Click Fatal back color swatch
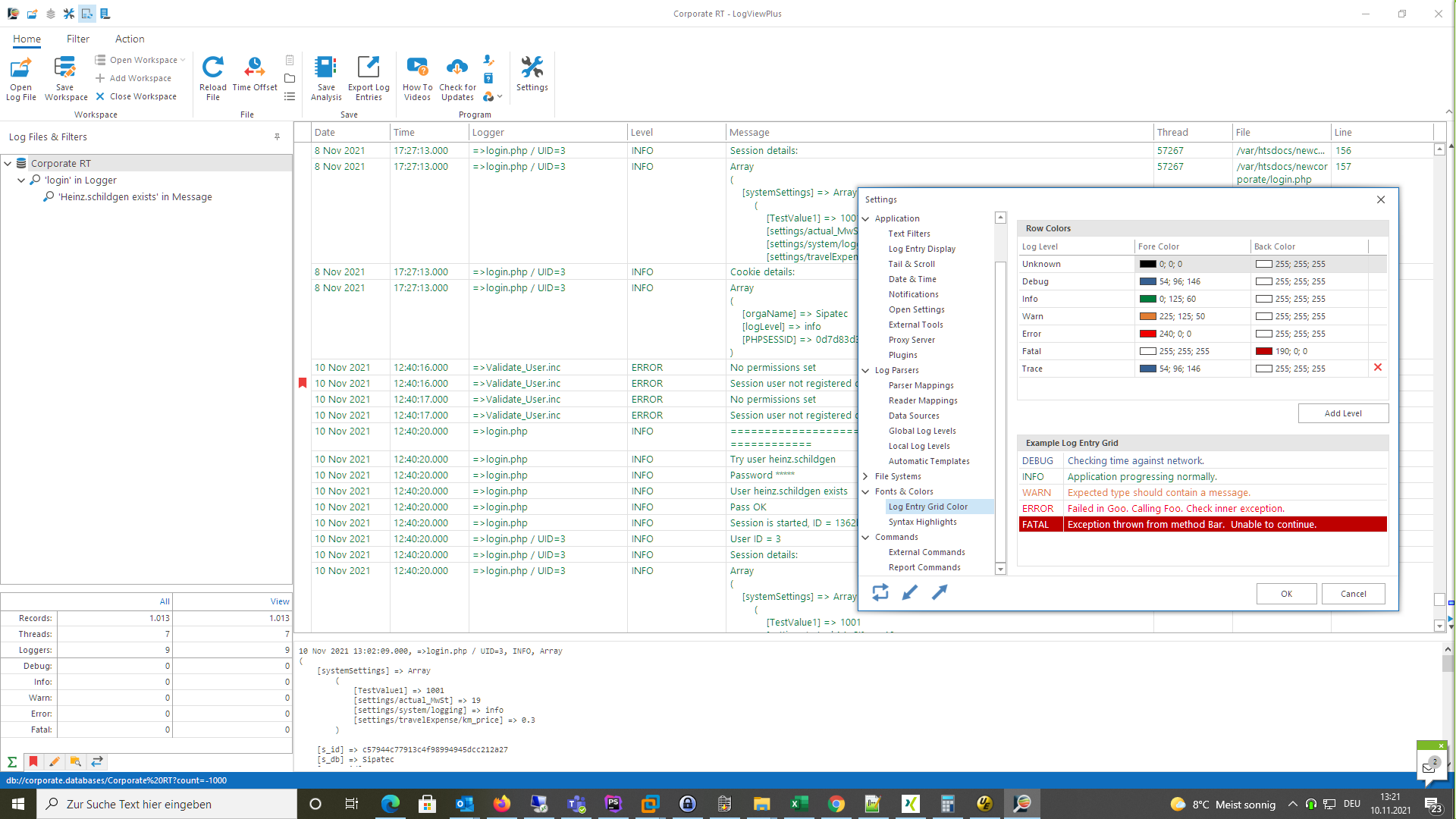1456x819 pixels. 1263,351
